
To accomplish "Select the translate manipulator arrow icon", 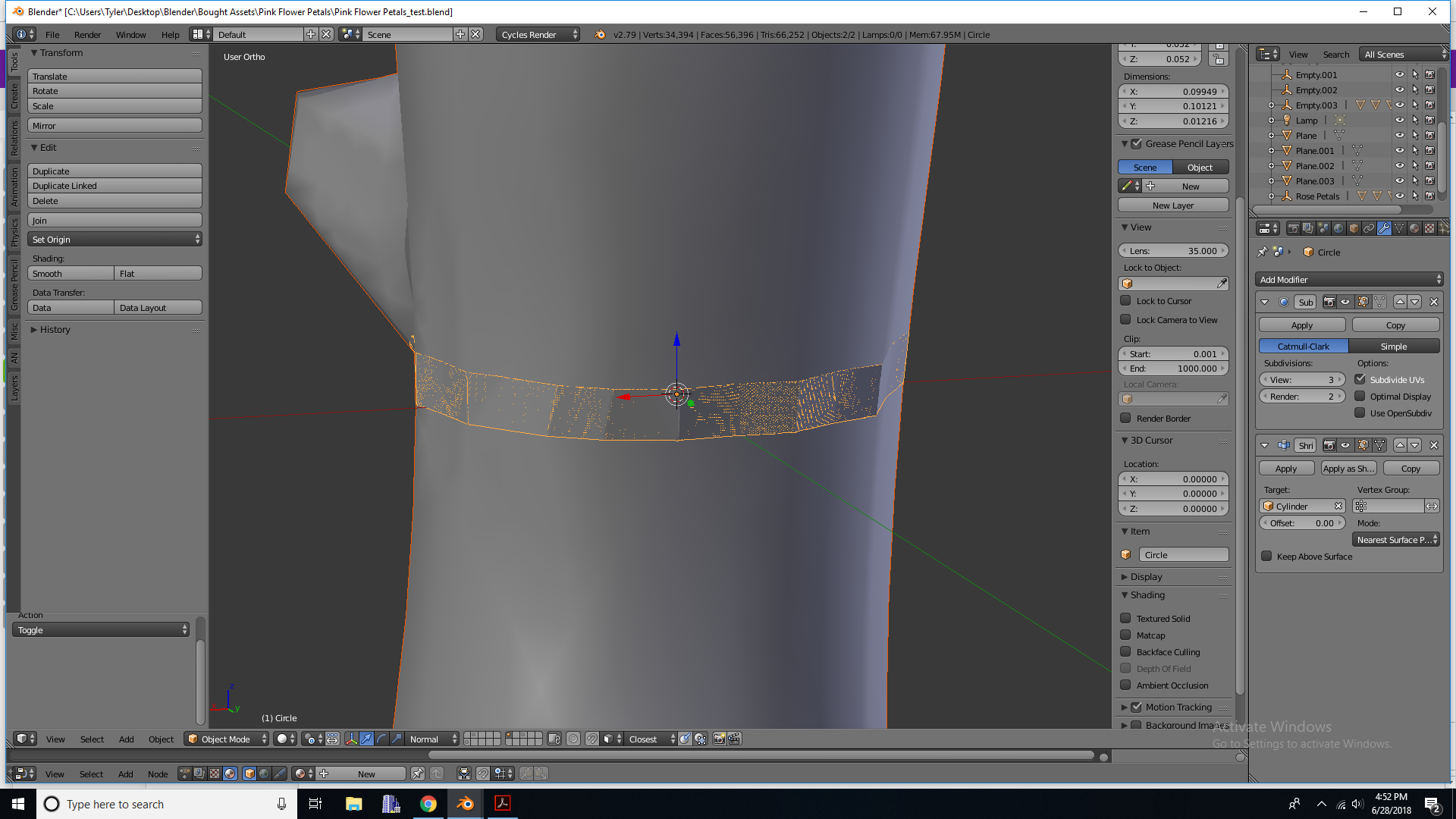I will 366,739.
